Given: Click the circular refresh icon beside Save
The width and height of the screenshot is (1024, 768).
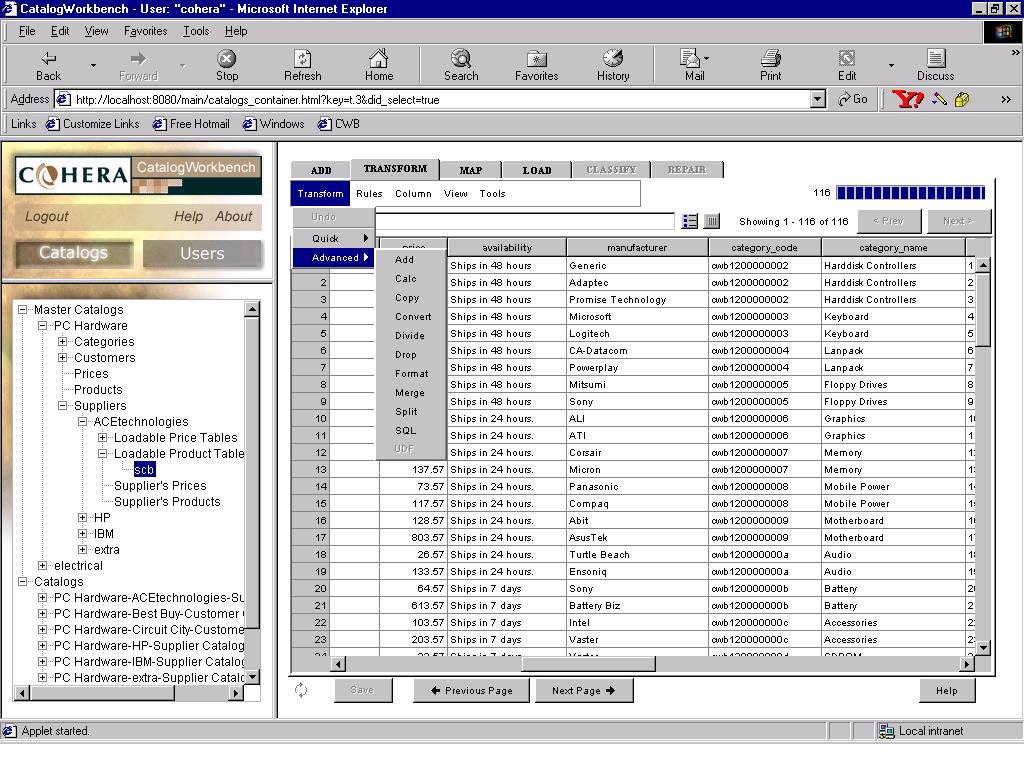Looking at the screenshot, I should tap(301, 690).
